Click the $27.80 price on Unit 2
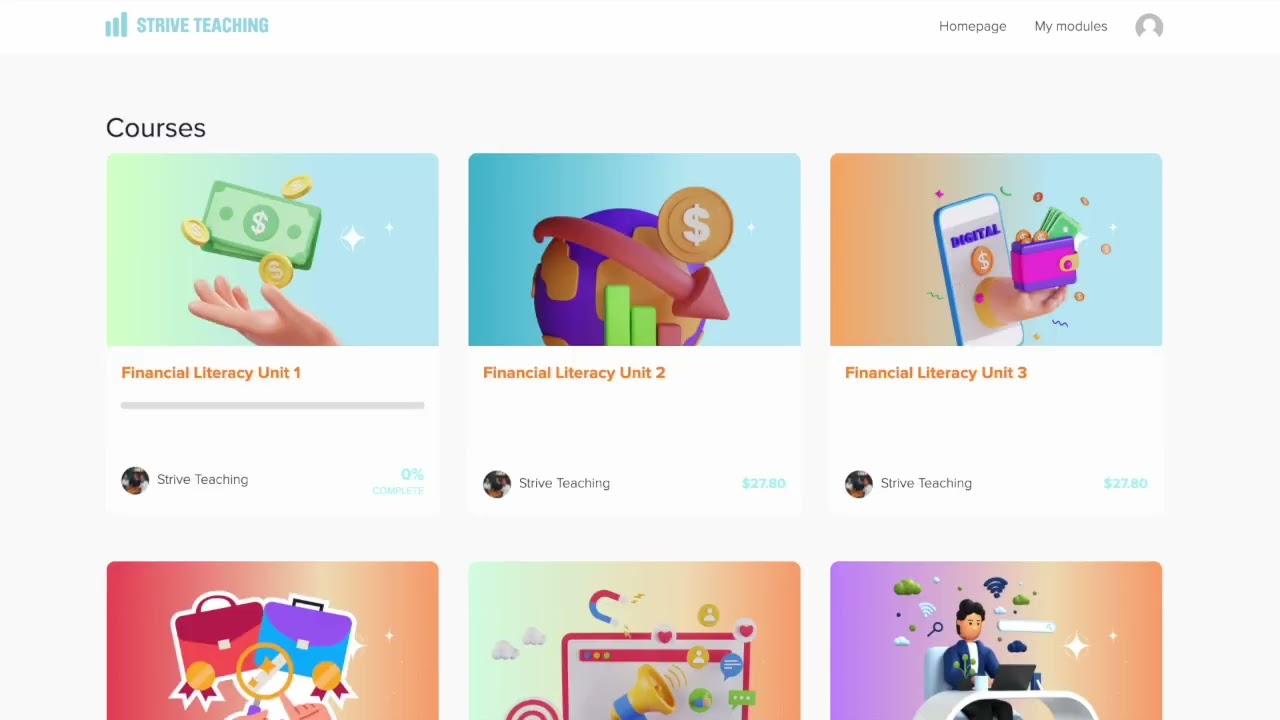The image size is (1280, 720). coord(764,483)
